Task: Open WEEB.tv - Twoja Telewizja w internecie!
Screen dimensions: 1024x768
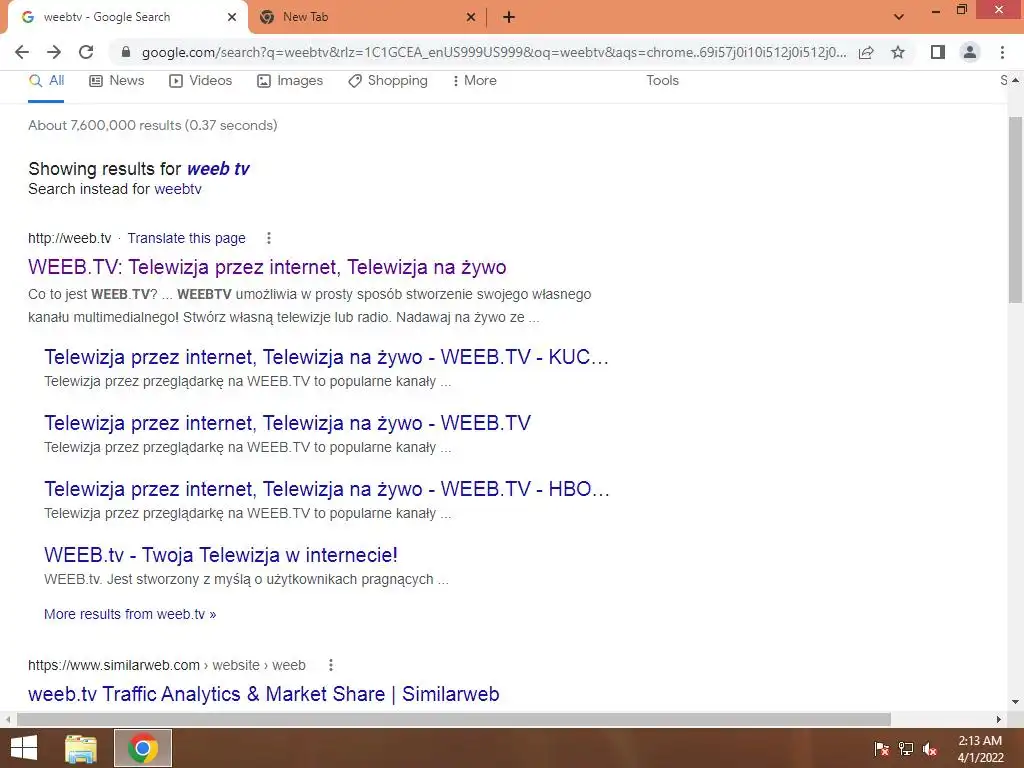Action: point(221,555)
